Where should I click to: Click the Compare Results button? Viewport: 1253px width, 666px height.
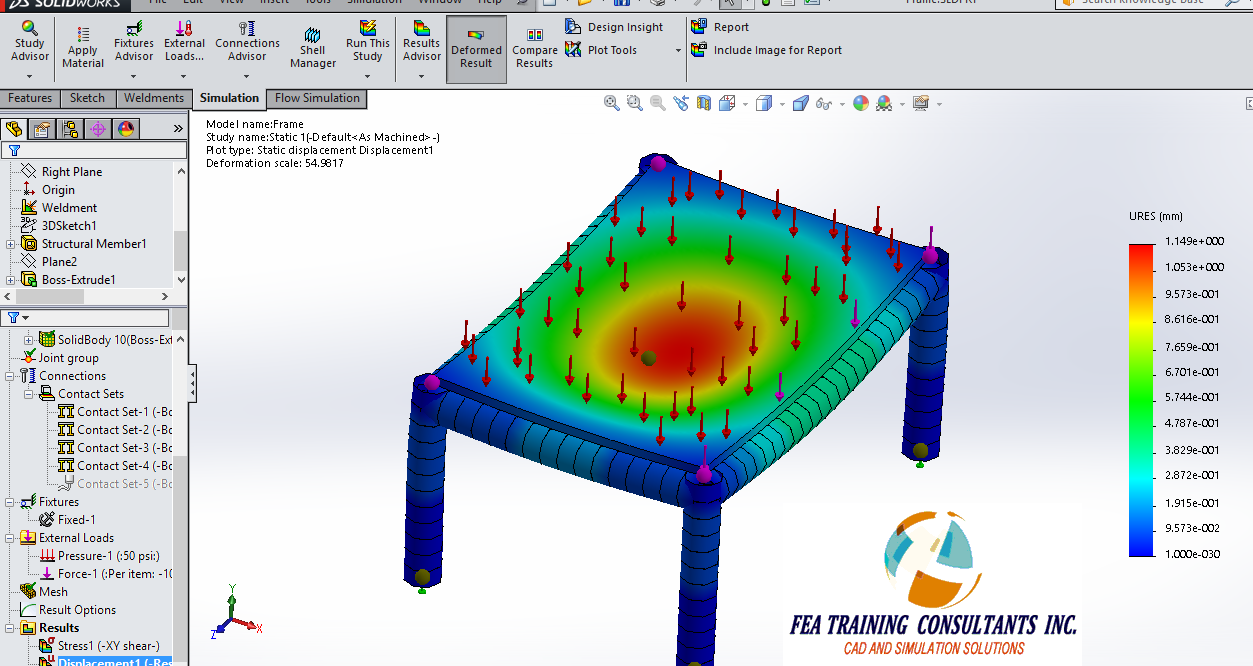(x=534, y=44)
